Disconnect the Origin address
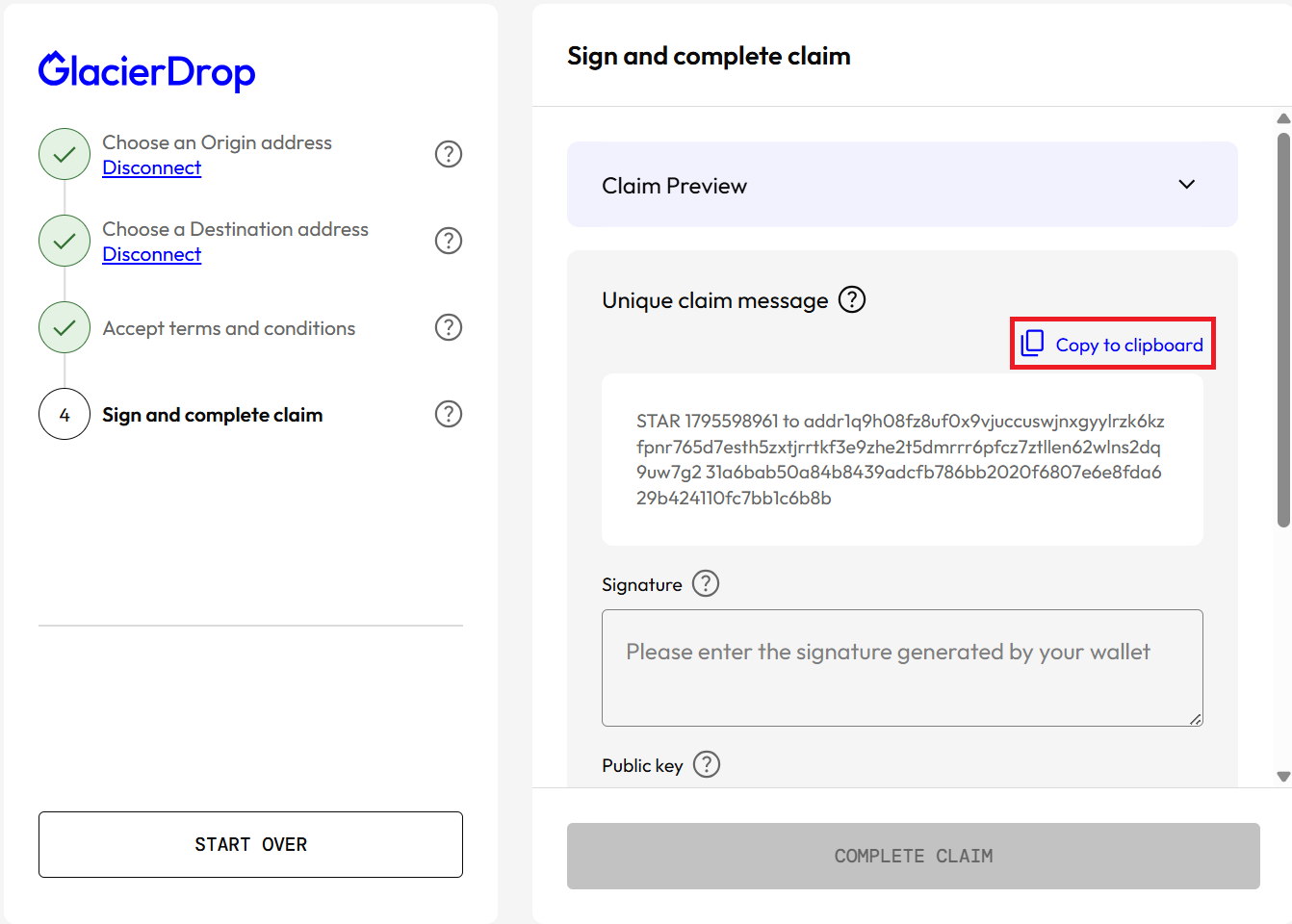Viewport: 1292px width, 924px height. point(152,167)
